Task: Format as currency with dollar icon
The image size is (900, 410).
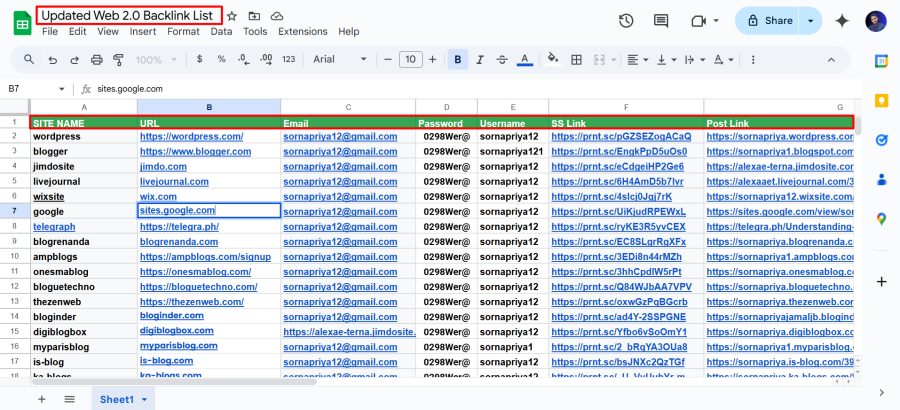Action: coord(199,59)
